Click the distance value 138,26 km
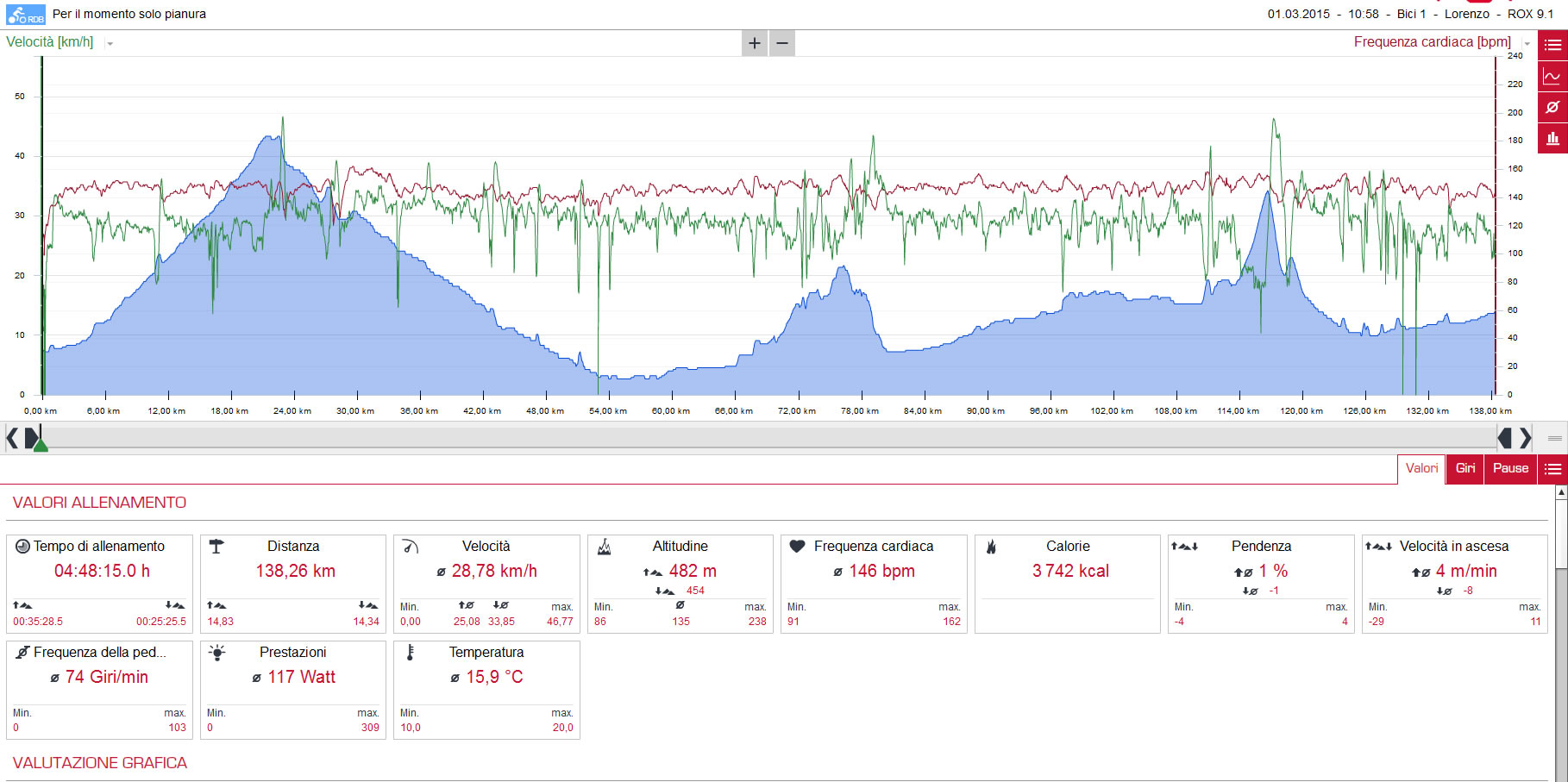This screenshot has width=1568, height=782. coord(296,571)
